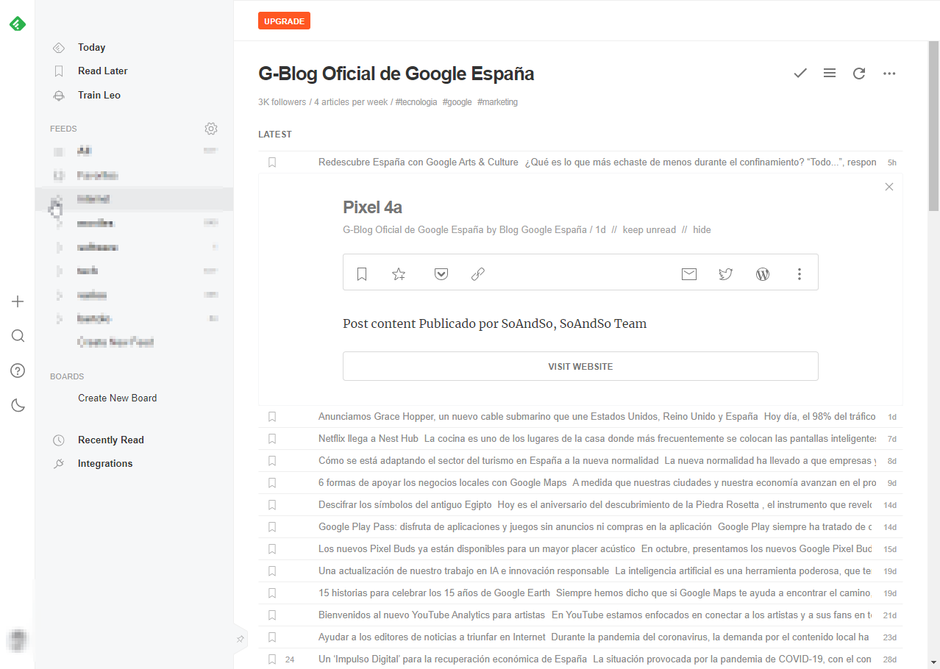Bookmark the Google Earth 15 historias row
Image resolution: width=940 pixels, height=669 pixels.
pyautogui.click(x=272, y=593)
